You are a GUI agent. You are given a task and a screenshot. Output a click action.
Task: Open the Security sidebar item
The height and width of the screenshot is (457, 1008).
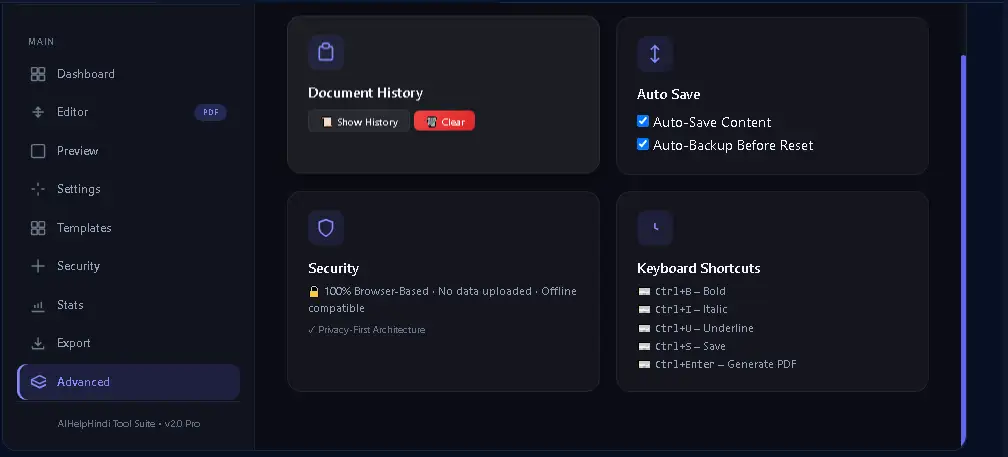click(x=129, y=266)
